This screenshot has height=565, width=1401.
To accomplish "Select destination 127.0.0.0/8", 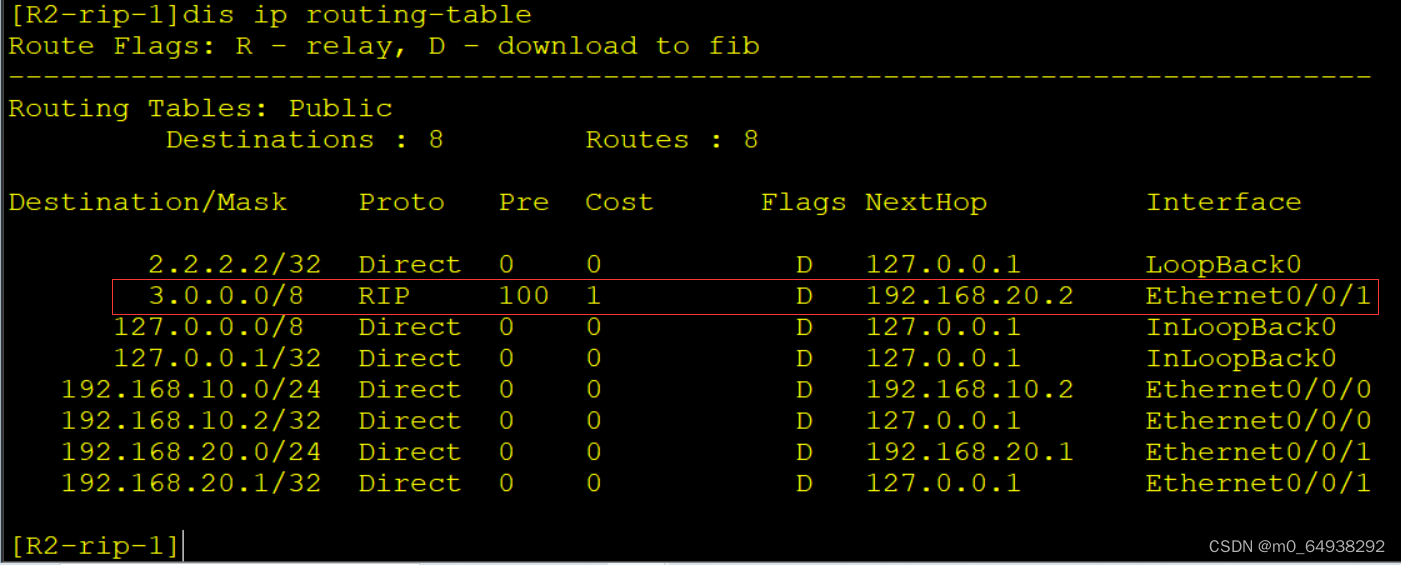I will (209, 327).
